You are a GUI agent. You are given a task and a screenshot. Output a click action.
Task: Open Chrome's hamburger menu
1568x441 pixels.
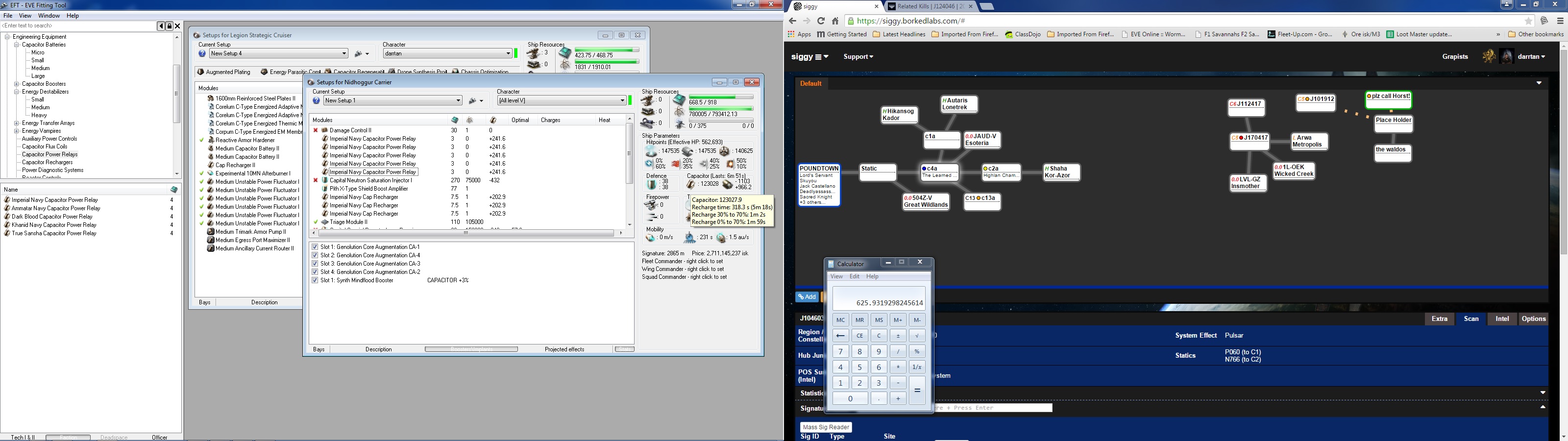click(x=1560, y=21)
